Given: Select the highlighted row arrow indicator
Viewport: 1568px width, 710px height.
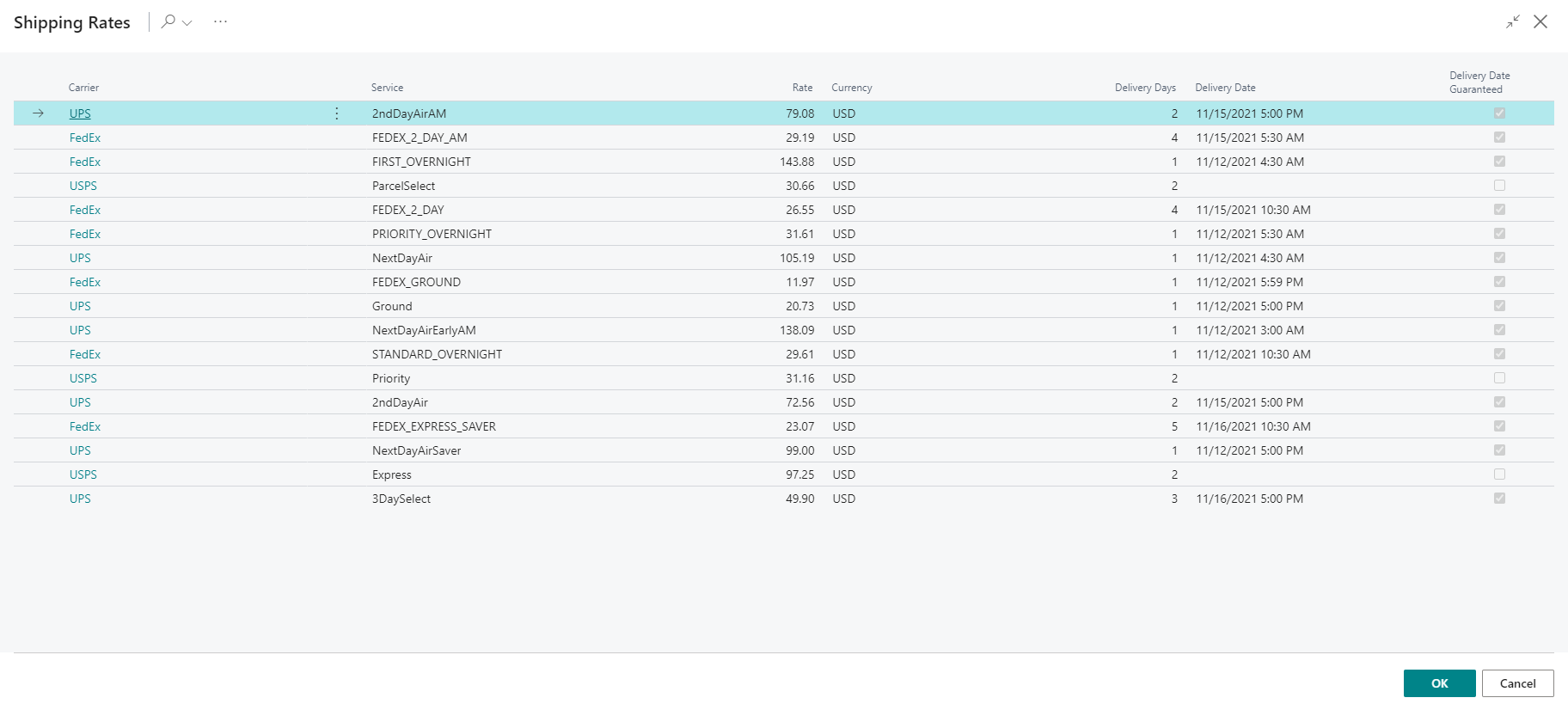Looking at the screenshot, I should 38,113.
